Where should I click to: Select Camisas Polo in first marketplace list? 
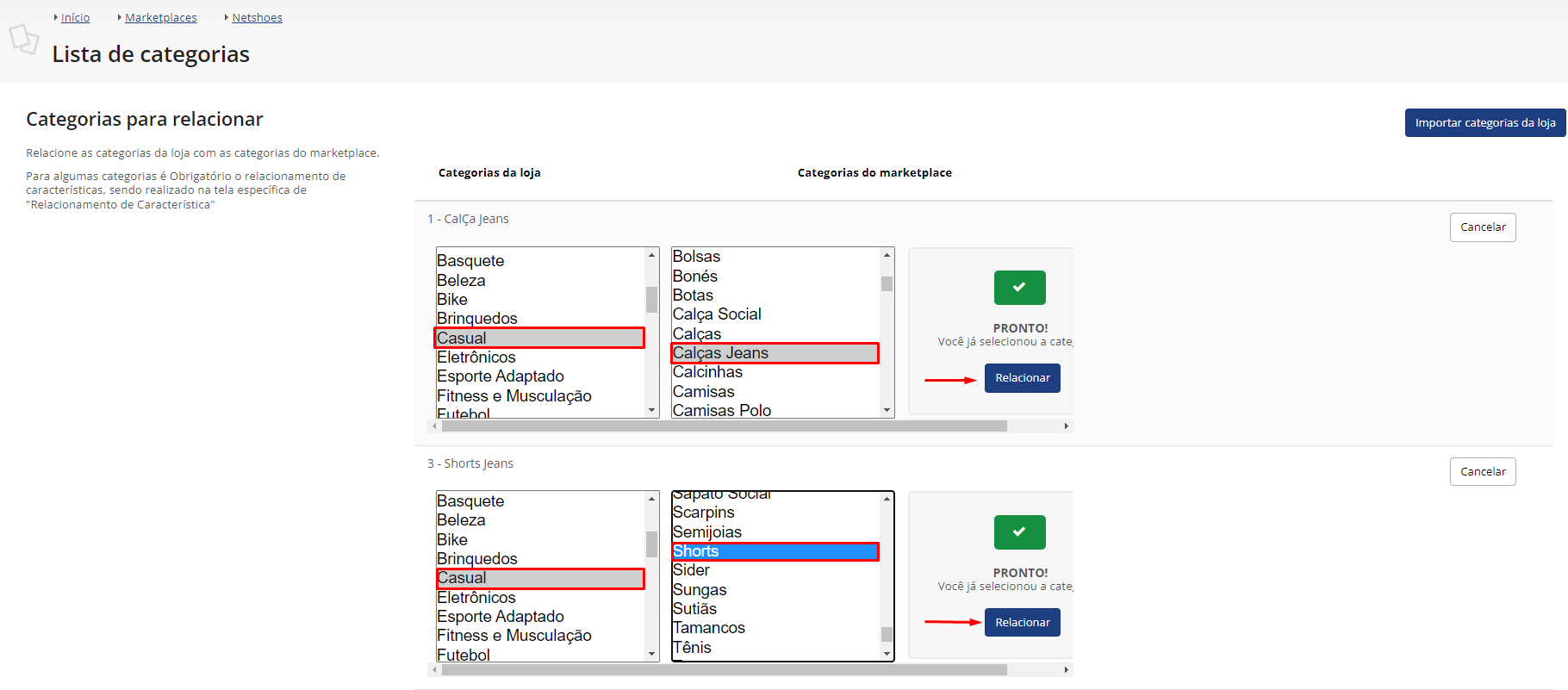[722, 410]
